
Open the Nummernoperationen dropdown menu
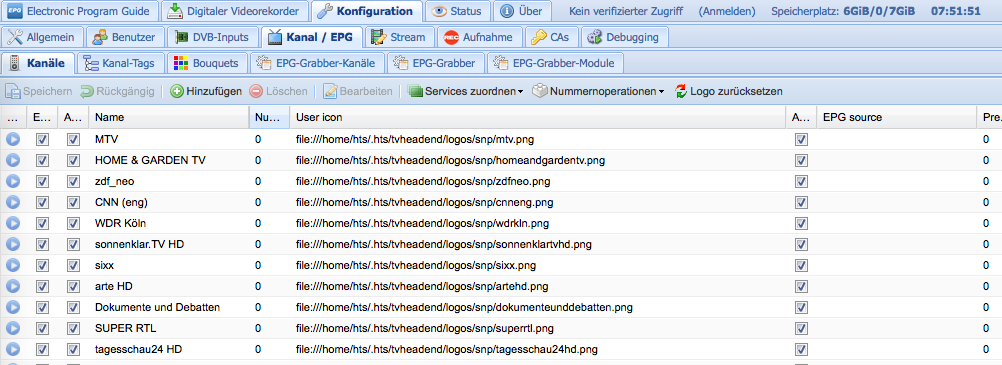pos(599,91)
